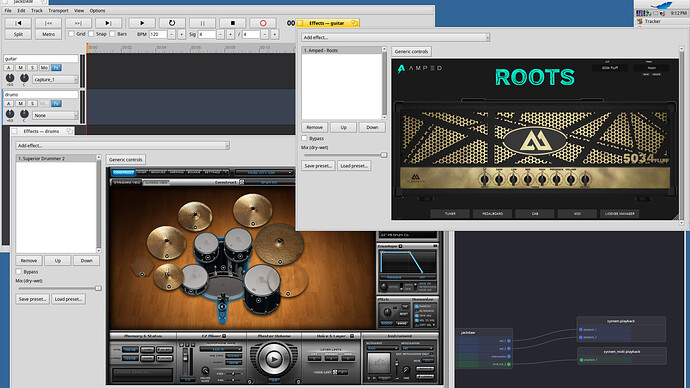Click the Remove button in the drums Effects window
The image size is (690, 388).
pyautogui.click(x=29, y=260)
